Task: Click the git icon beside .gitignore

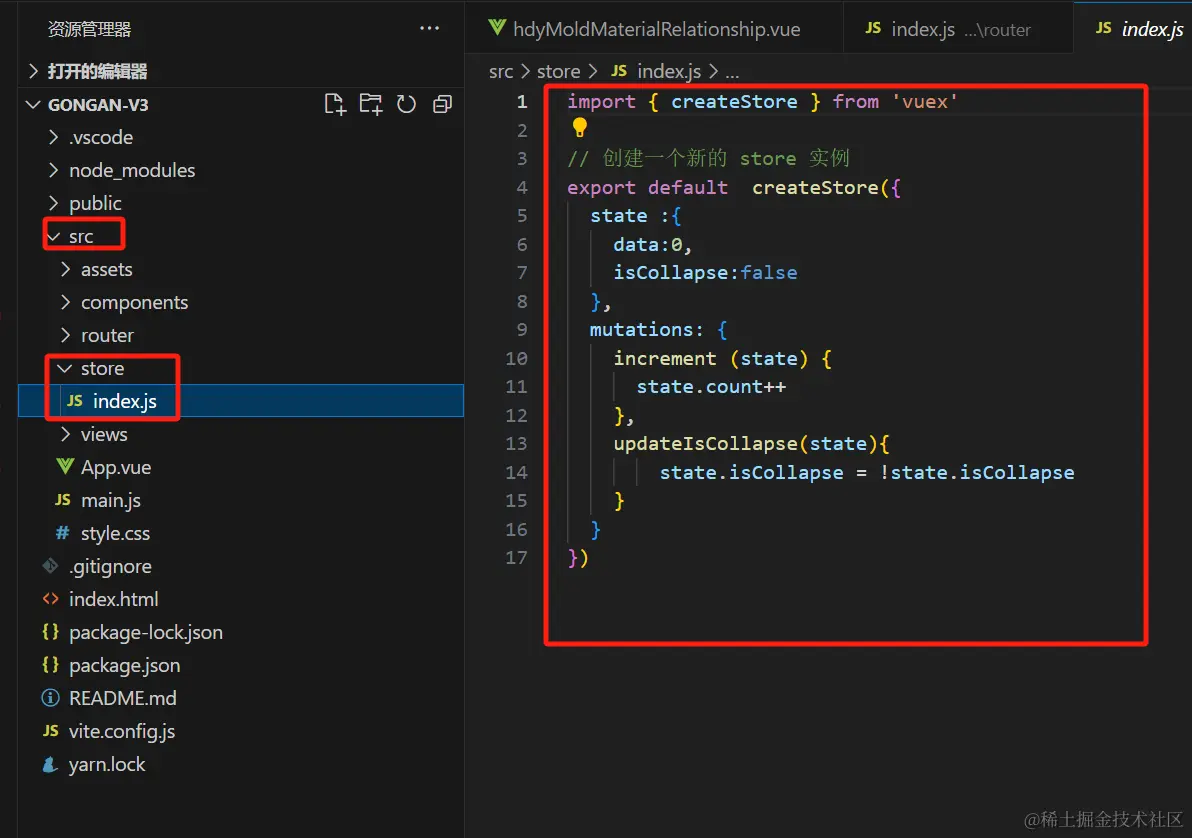Action: 50,566
